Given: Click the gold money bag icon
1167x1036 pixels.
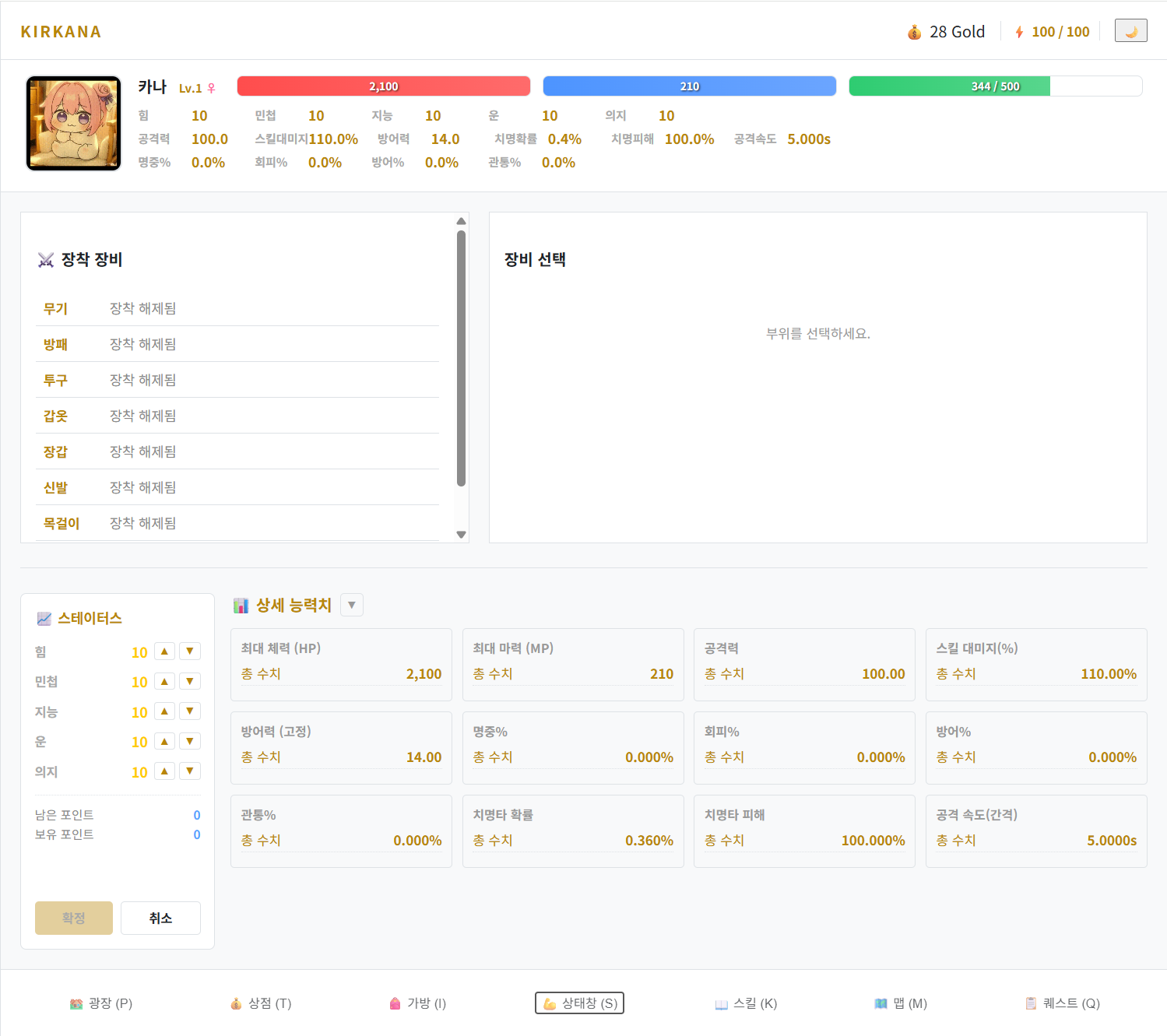Looking at the screenshot, I should tap(914, 32).
